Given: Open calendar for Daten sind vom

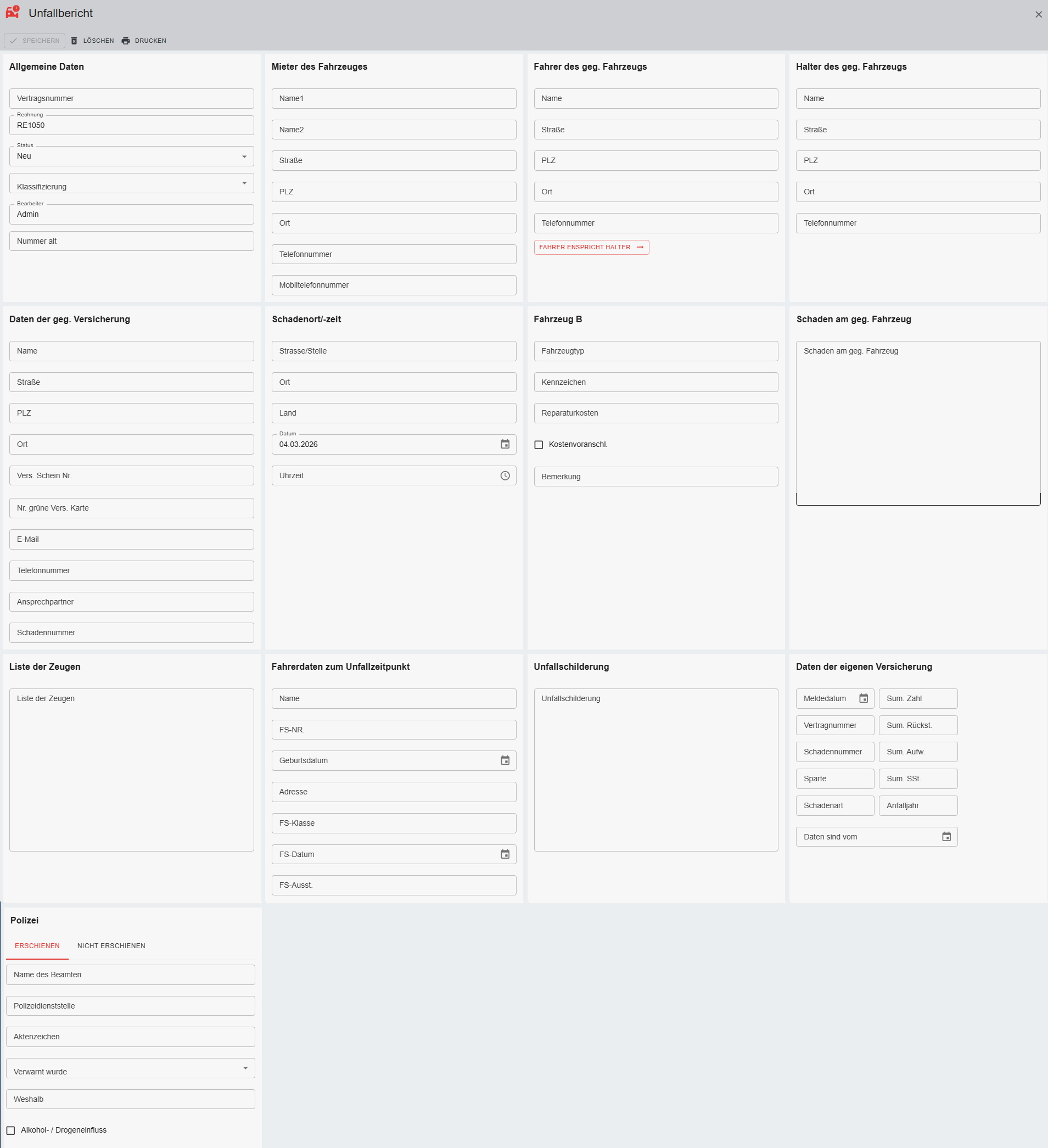Looking at the screenshot, I should click(945, 837).
